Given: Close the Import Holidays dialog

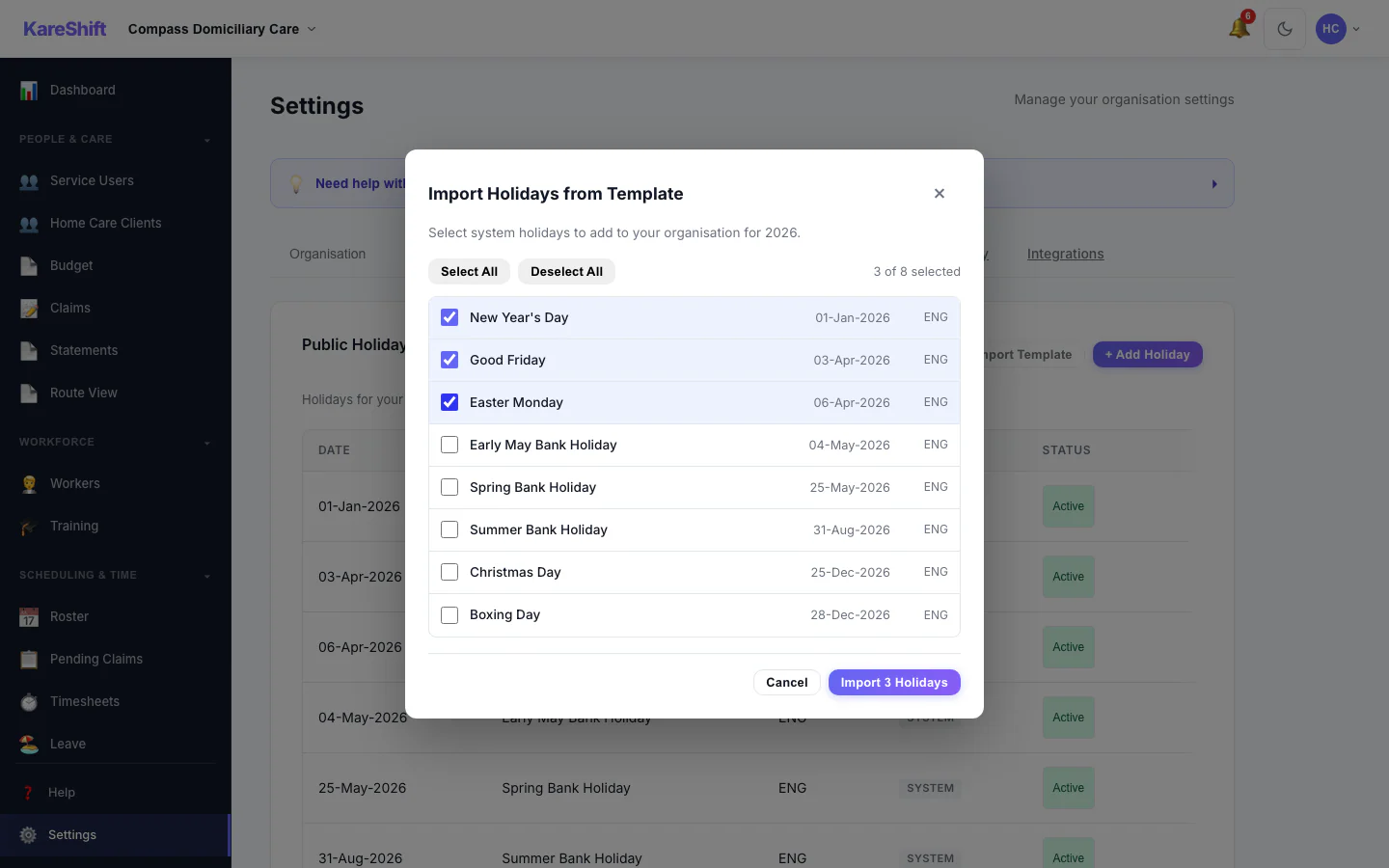Looking at the screenshot, I should (940, 194).
